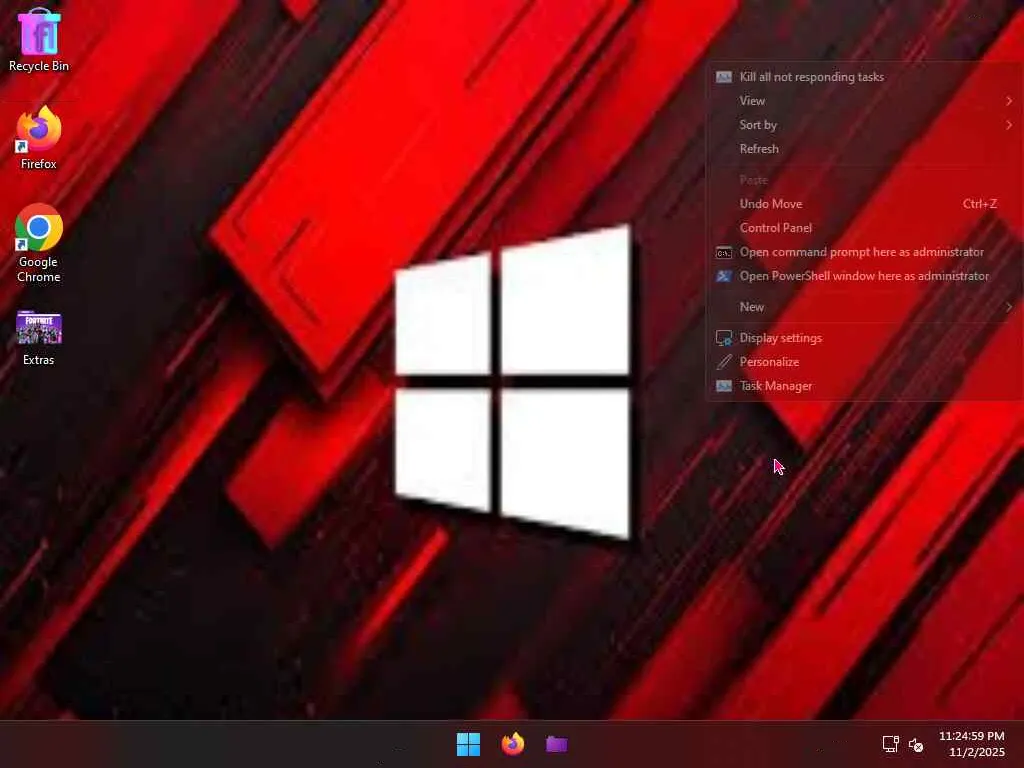The height and width of the screenshot is (768, 1024).
Task: Click the PowerShell icon in context menu
Action: click(724, 276)
